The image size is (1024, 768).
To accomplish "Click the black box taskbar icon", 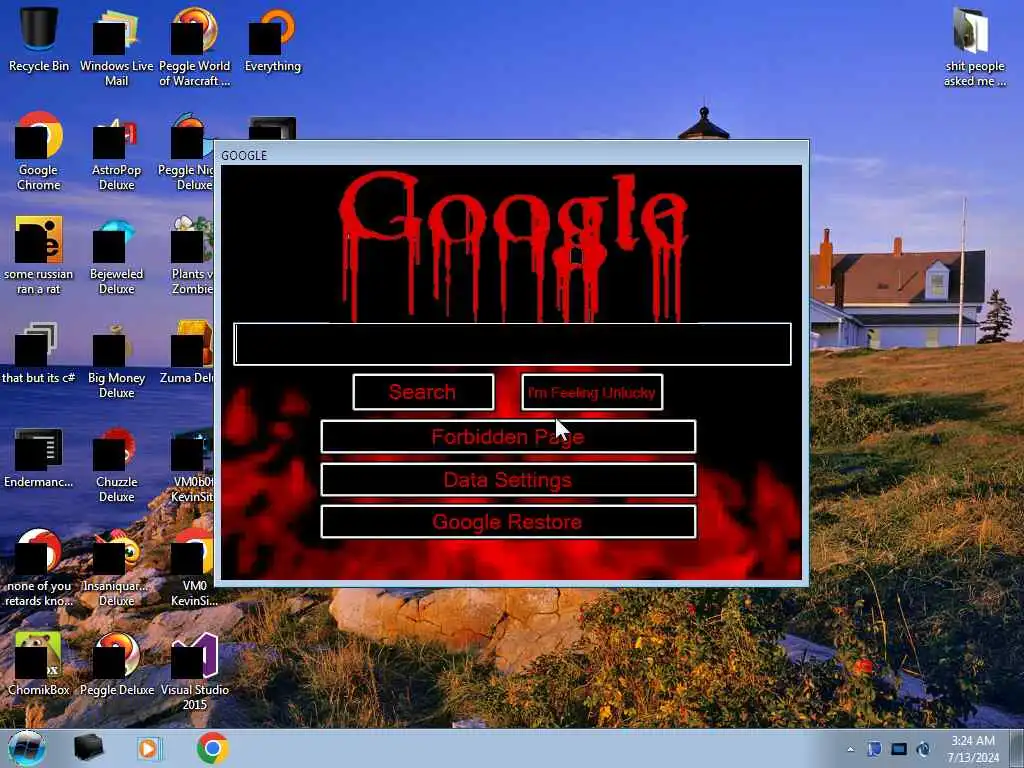I will coord(88,748).
